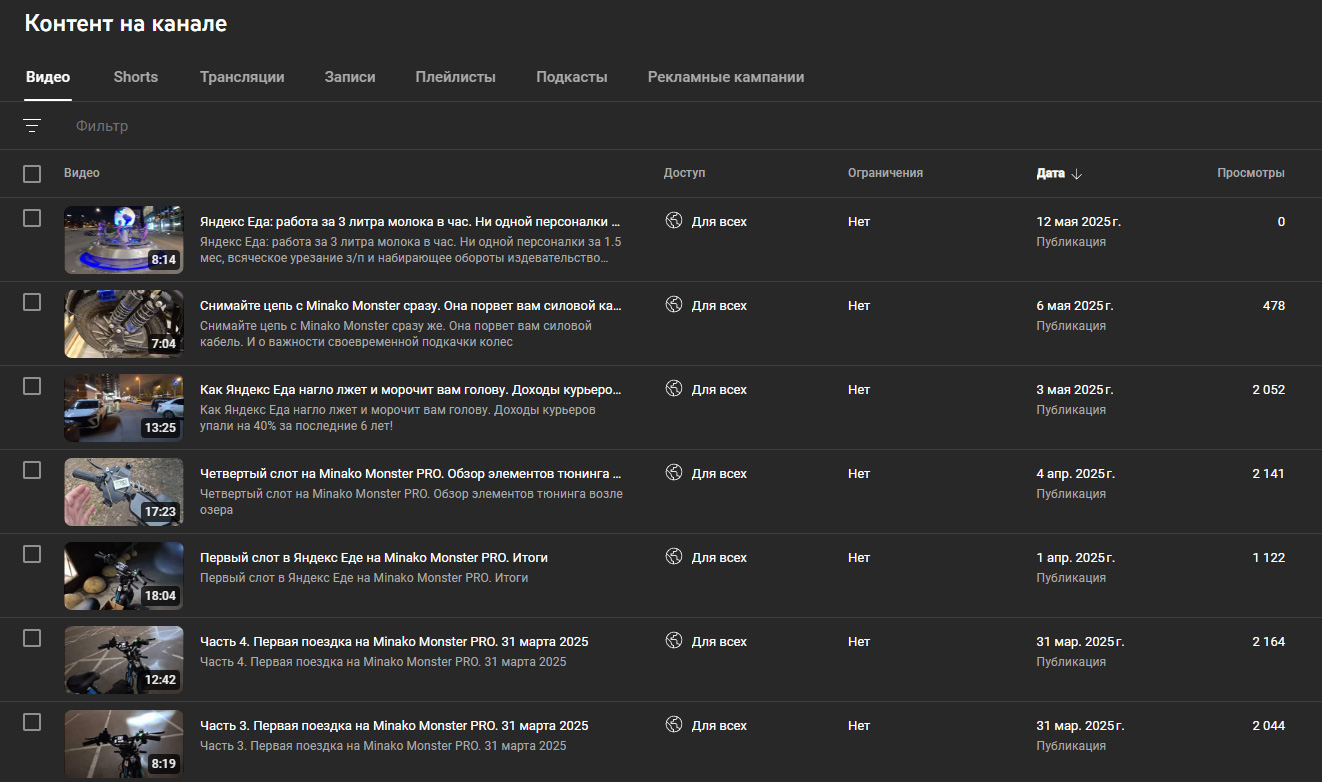
Task: Check the "Как Яндекс Еда нагло лжет" video
Action: tap(32, 386)
